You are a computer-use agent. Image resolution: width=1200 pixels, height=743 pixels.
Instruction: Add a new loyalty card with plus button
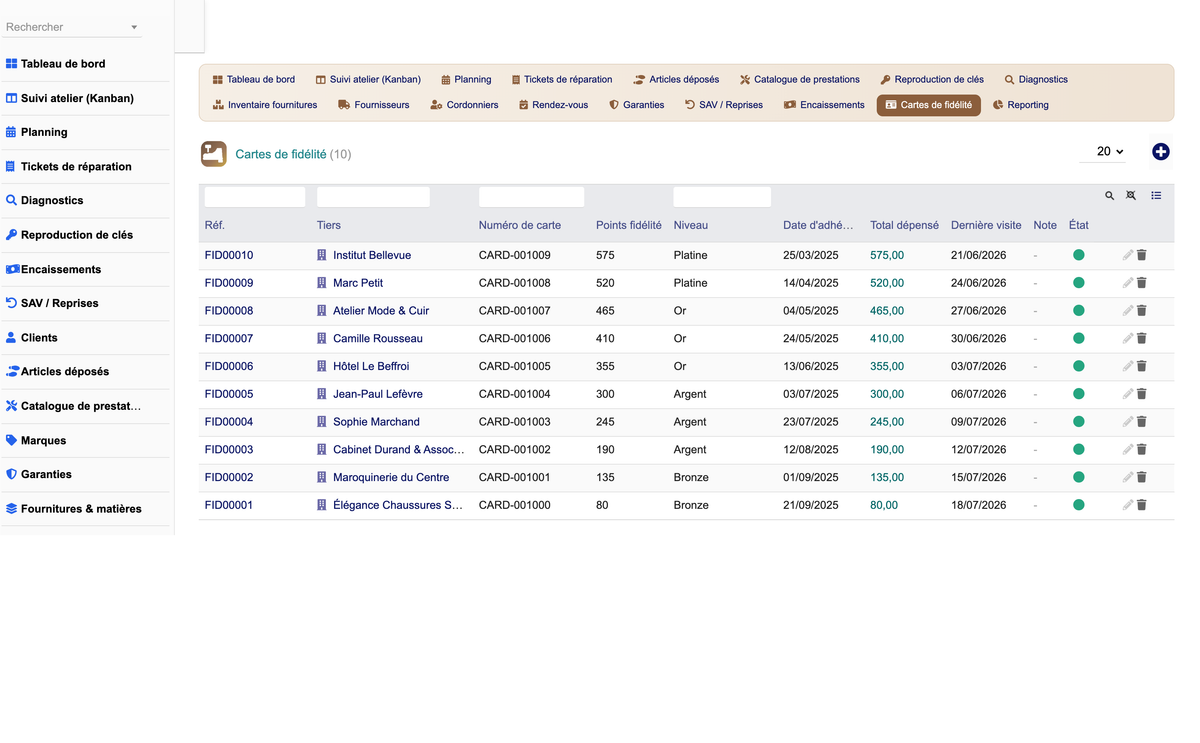point(1160,152)
